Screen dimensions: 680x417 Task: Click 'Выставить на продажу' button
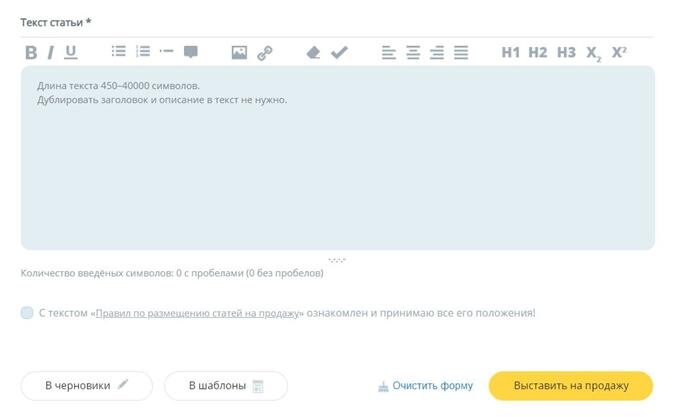point(571,385)
